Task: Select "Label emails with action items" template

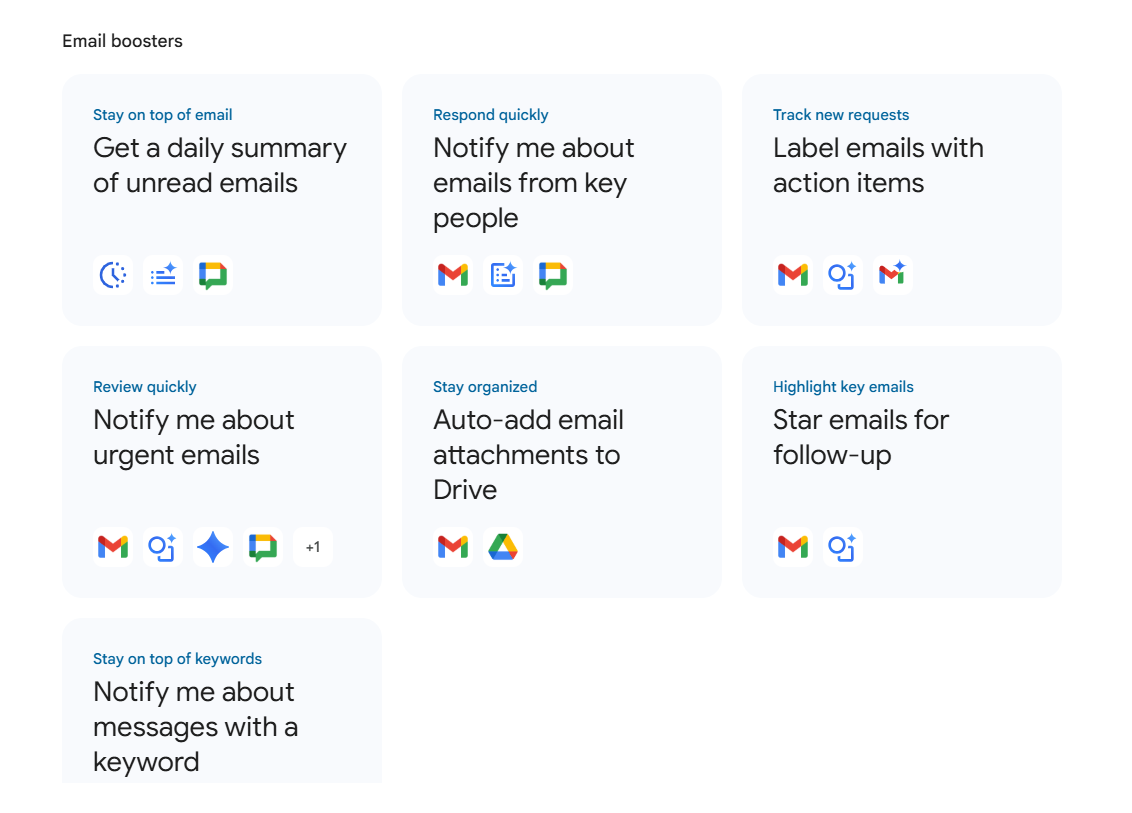Action: click(877, 165)
